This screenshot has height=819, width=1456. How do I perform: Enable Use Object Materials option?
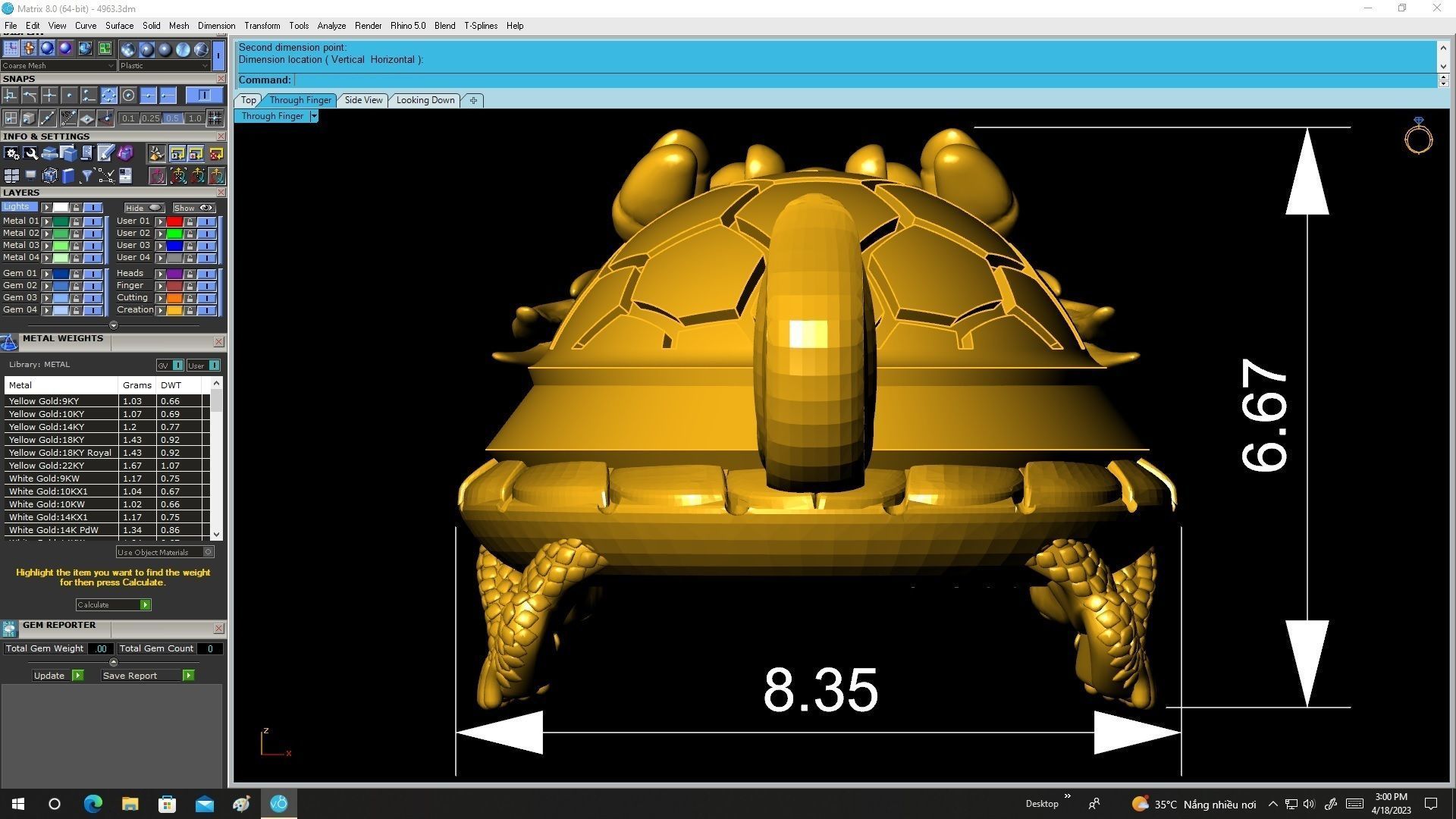pos(165,552)
